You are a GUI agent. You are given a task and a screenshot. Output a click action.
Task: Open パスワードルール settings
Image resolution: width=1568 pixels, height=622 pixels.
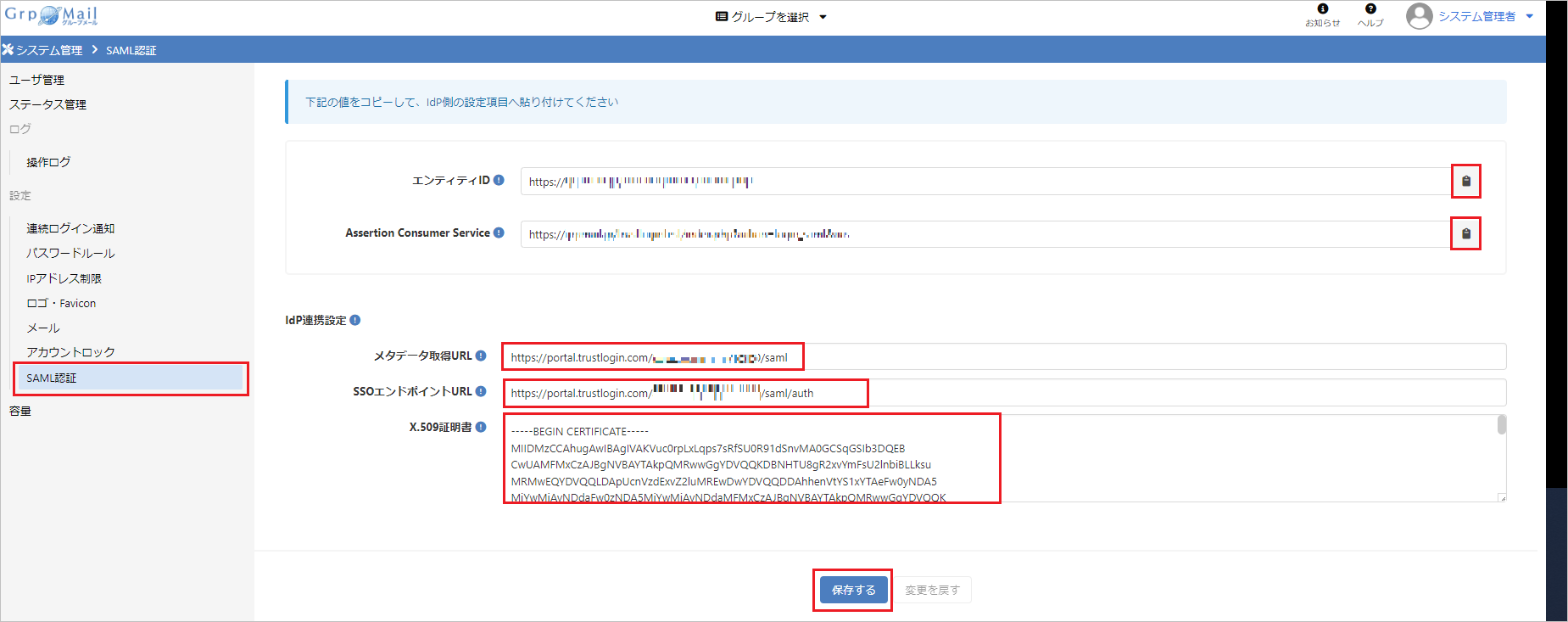(x=70, y=253)
